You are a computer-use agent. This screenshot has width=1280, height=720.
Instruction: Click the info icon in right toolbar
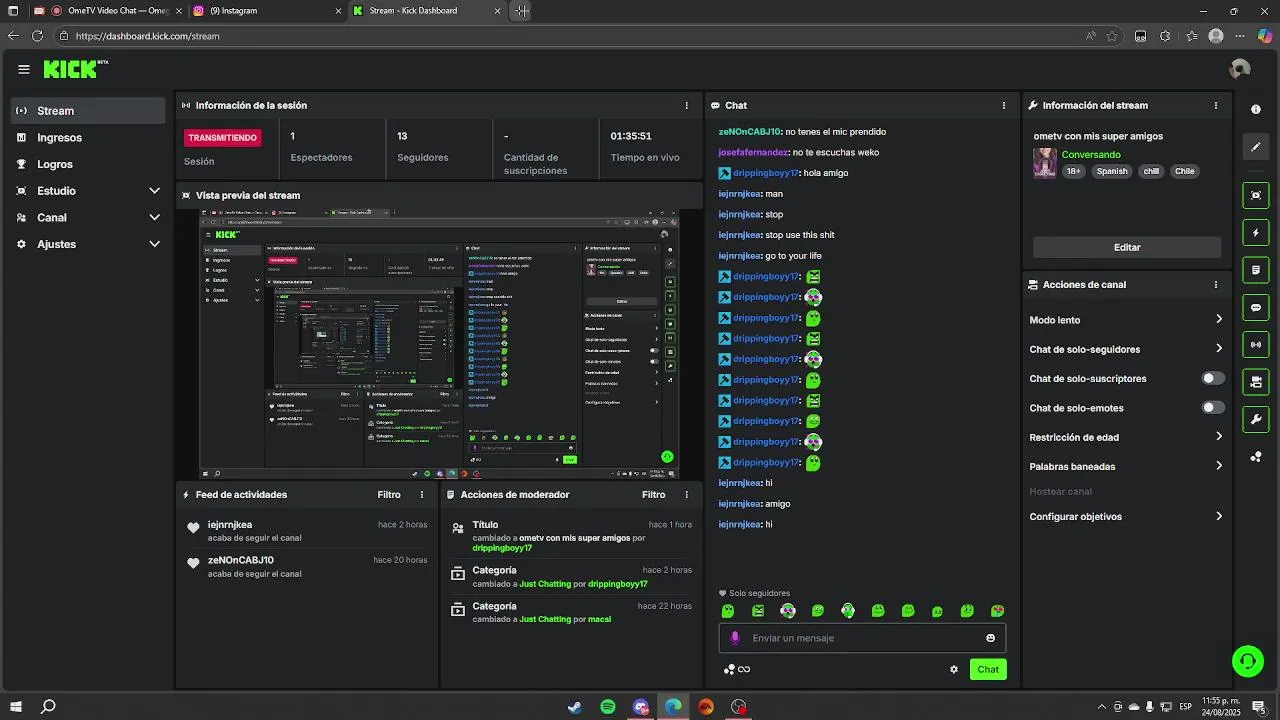(x=1256, y=110)
